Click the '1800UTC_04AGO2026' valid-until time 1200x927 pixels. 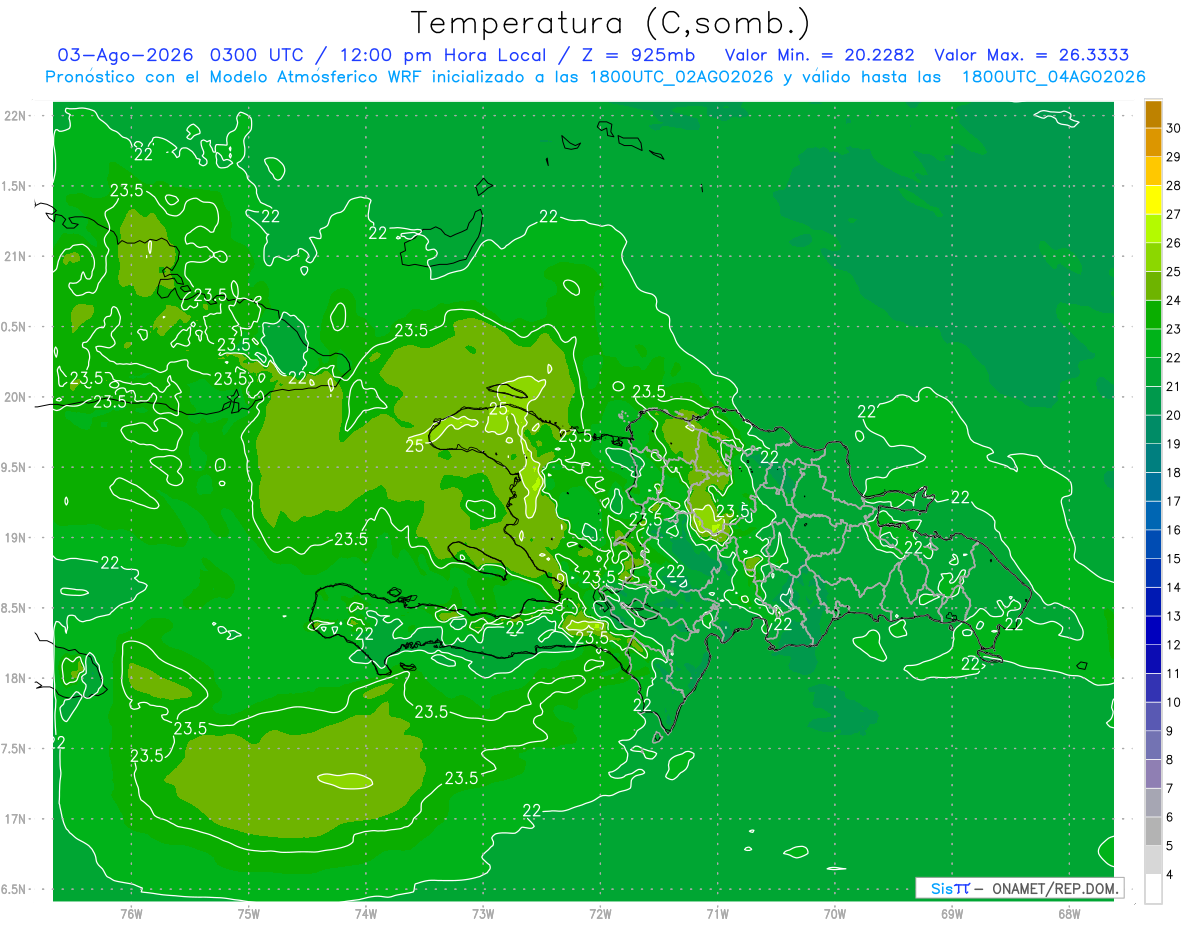point(1054,77)
